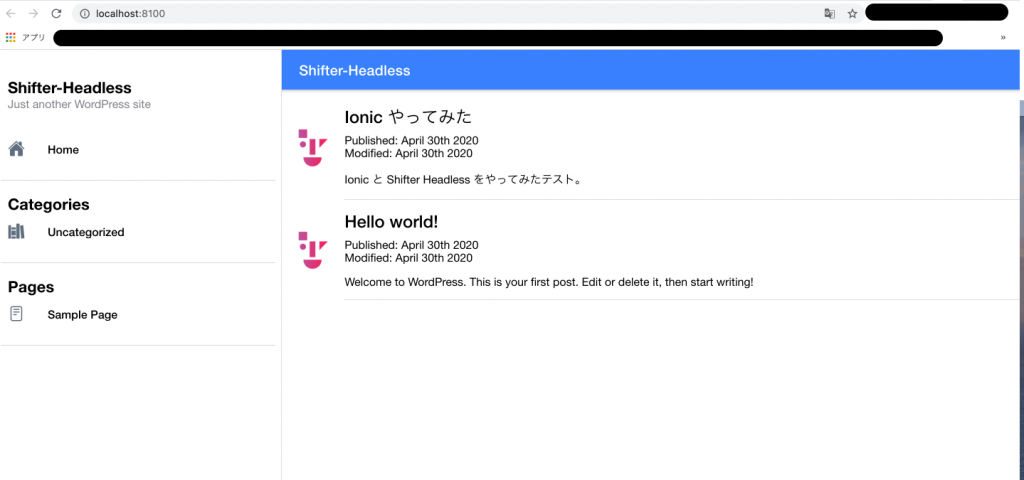
Task: Open the post titled Ionic やってみた
Action: point(408,117)
